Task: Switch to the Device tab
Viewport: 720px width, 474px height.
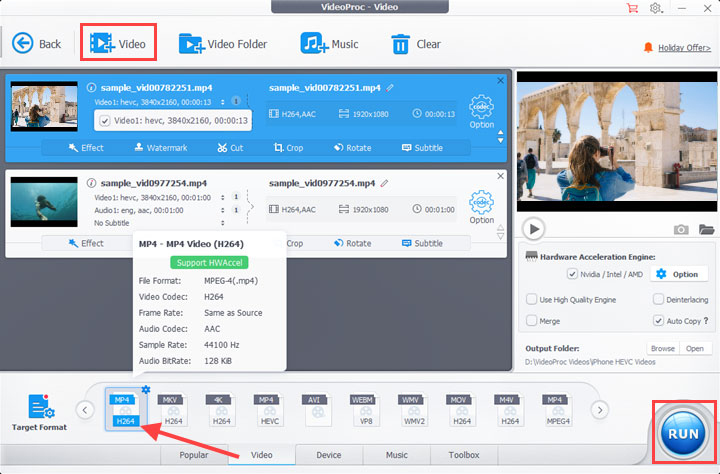Action: click(x=329, y=455)
